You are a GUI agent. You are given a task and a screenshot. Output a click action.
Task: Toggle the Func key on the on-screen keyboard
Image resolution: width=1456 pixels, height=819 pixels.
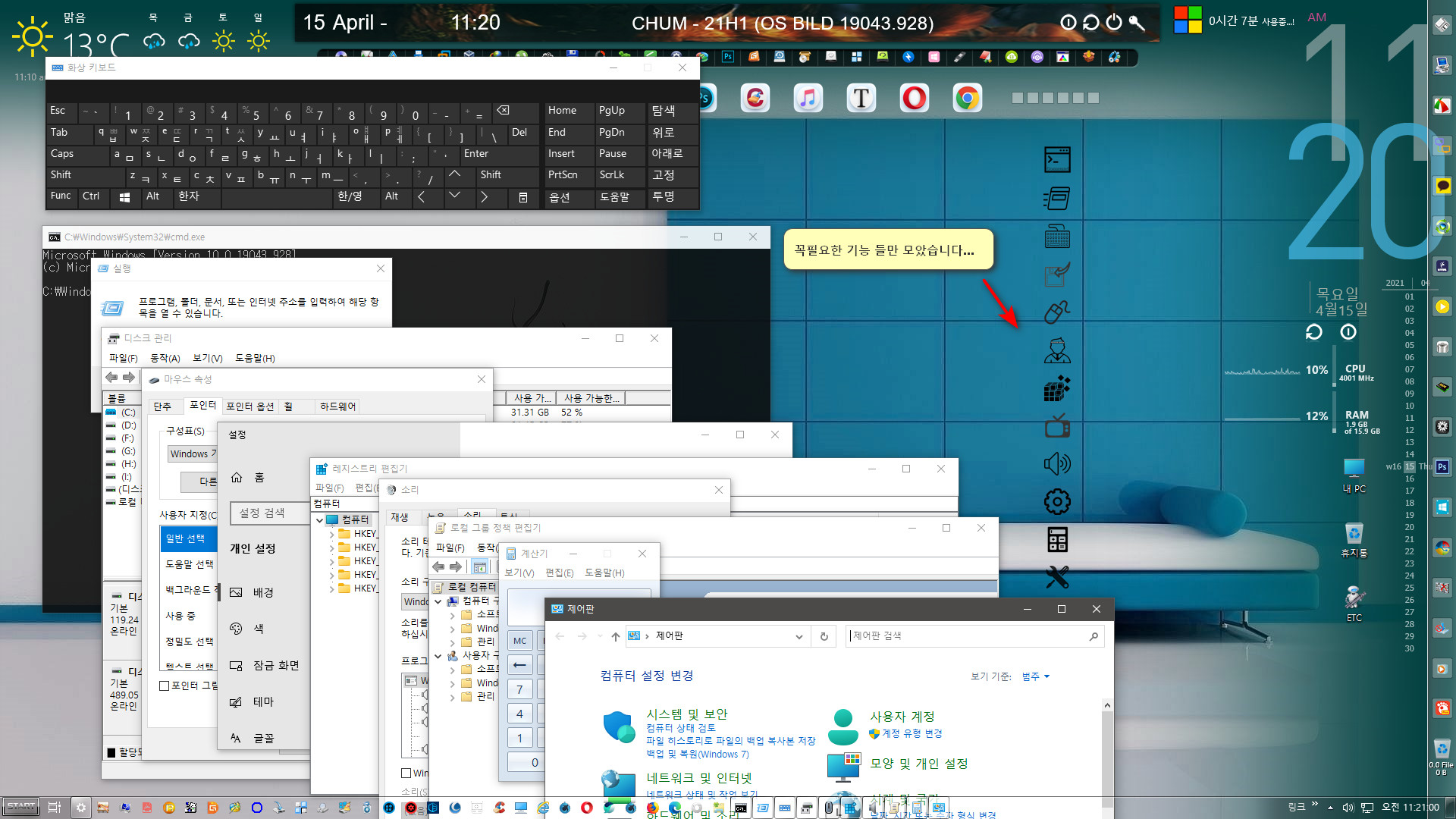(x=61, y=196)
